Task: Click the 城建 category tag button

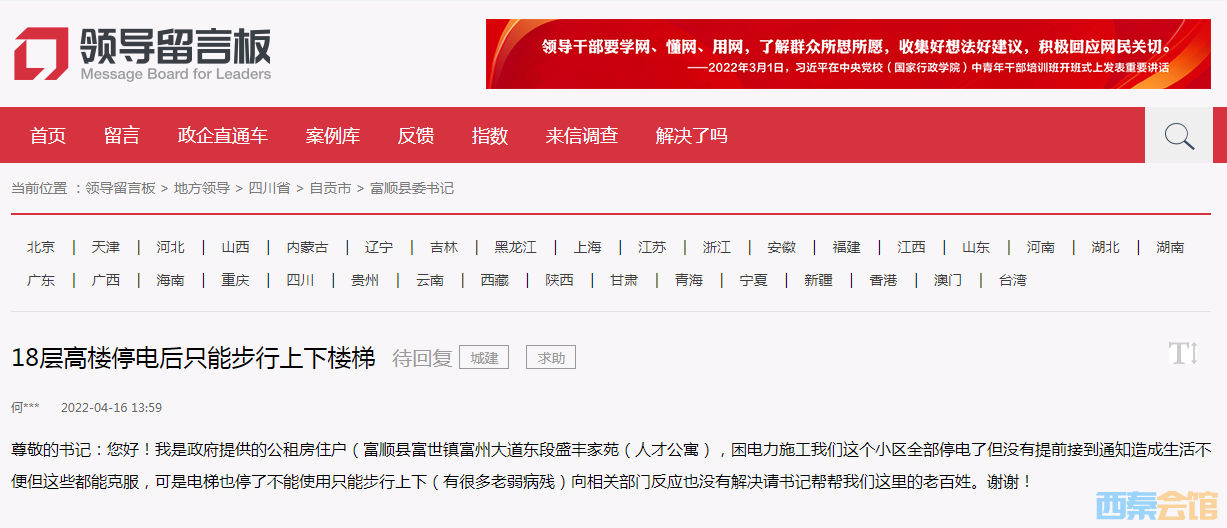Action: [x=485, y=357]
